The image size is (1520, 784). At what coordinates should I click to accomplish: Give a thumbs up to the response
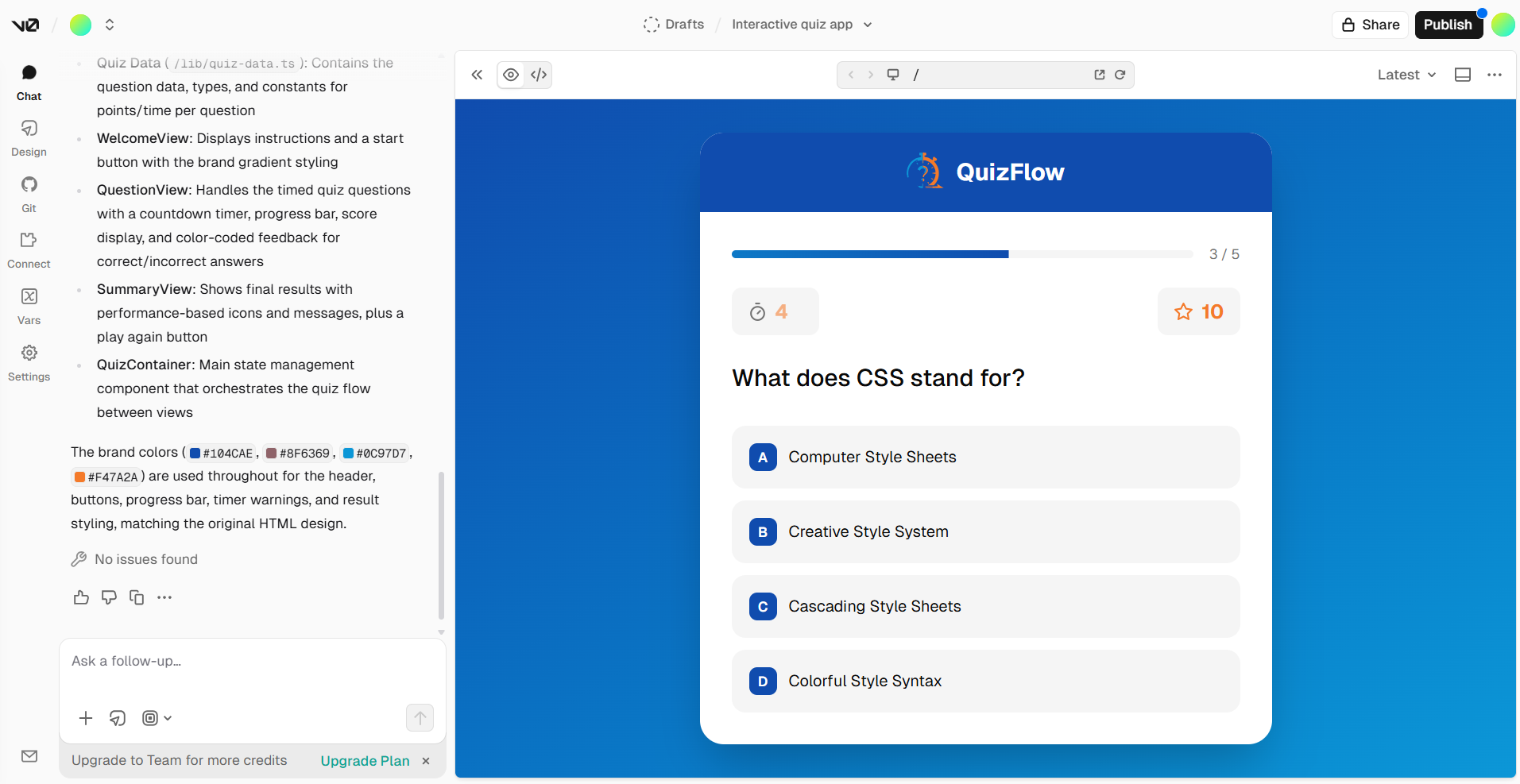coord(80,597)
